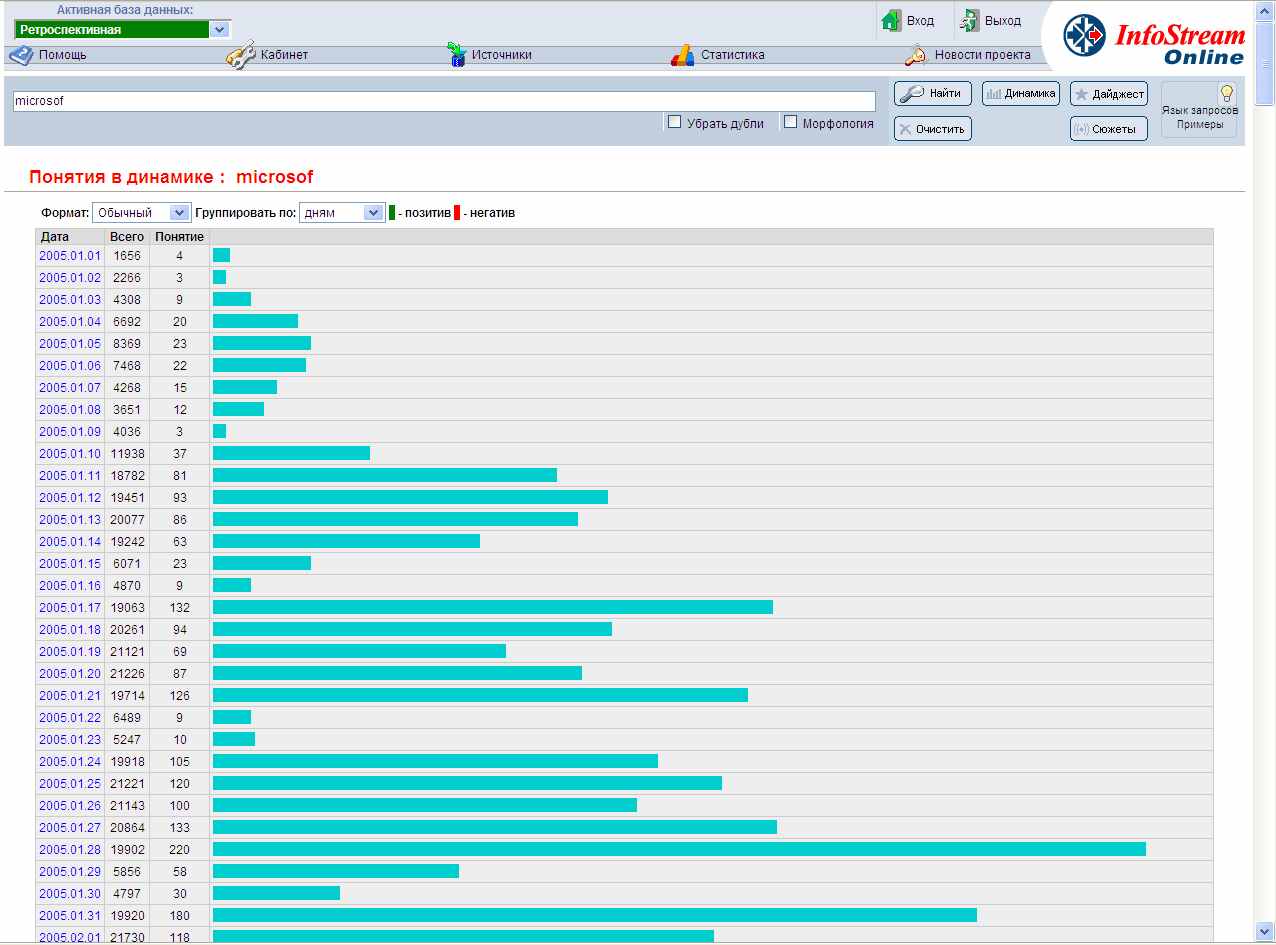The height and width of the screenshot is (945, 1276).
Task: Click total value 20077
Action: coord(127,520)
